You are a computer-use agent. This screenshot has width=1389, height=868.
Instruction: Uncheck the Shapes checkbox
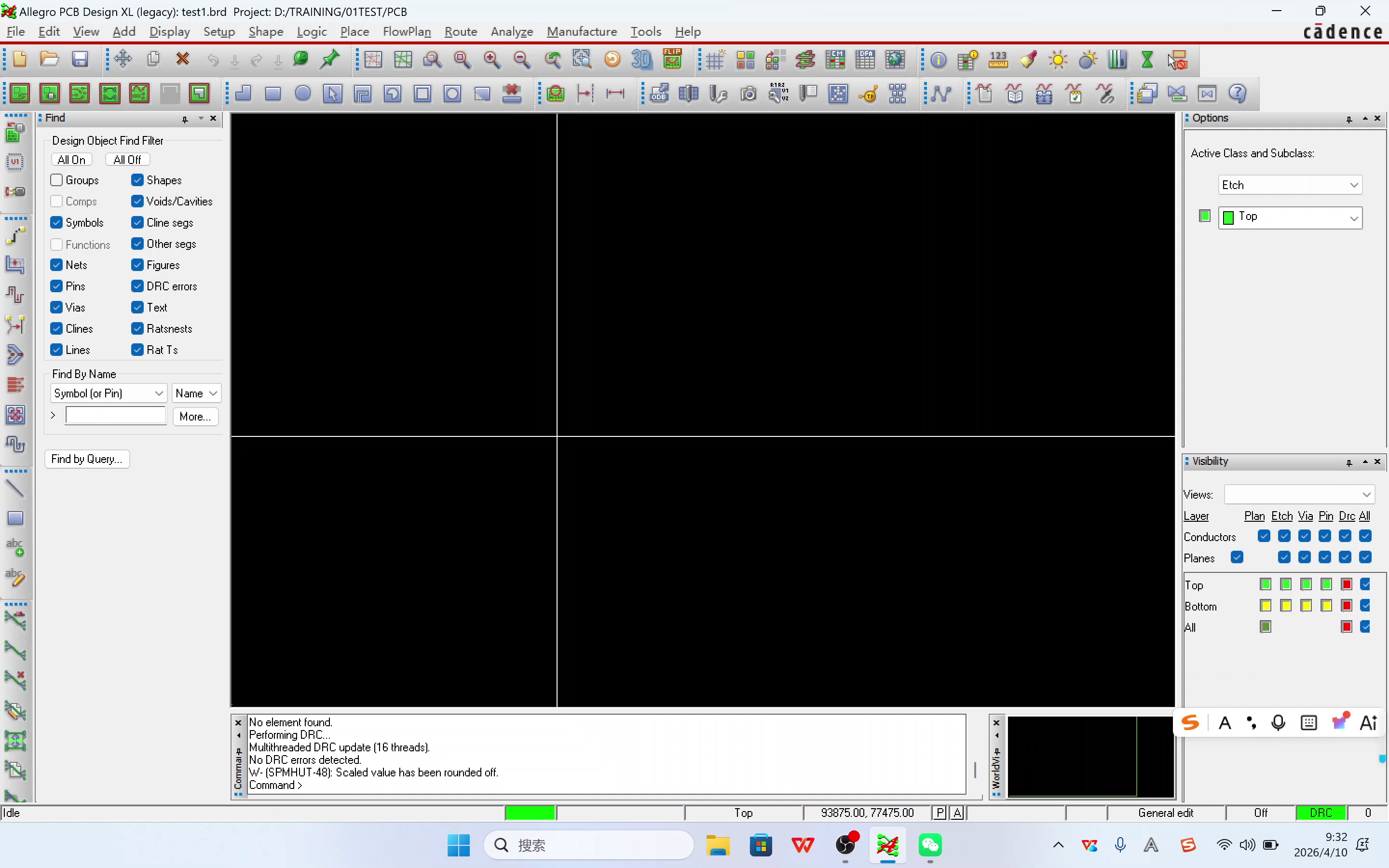pos(137,180)
